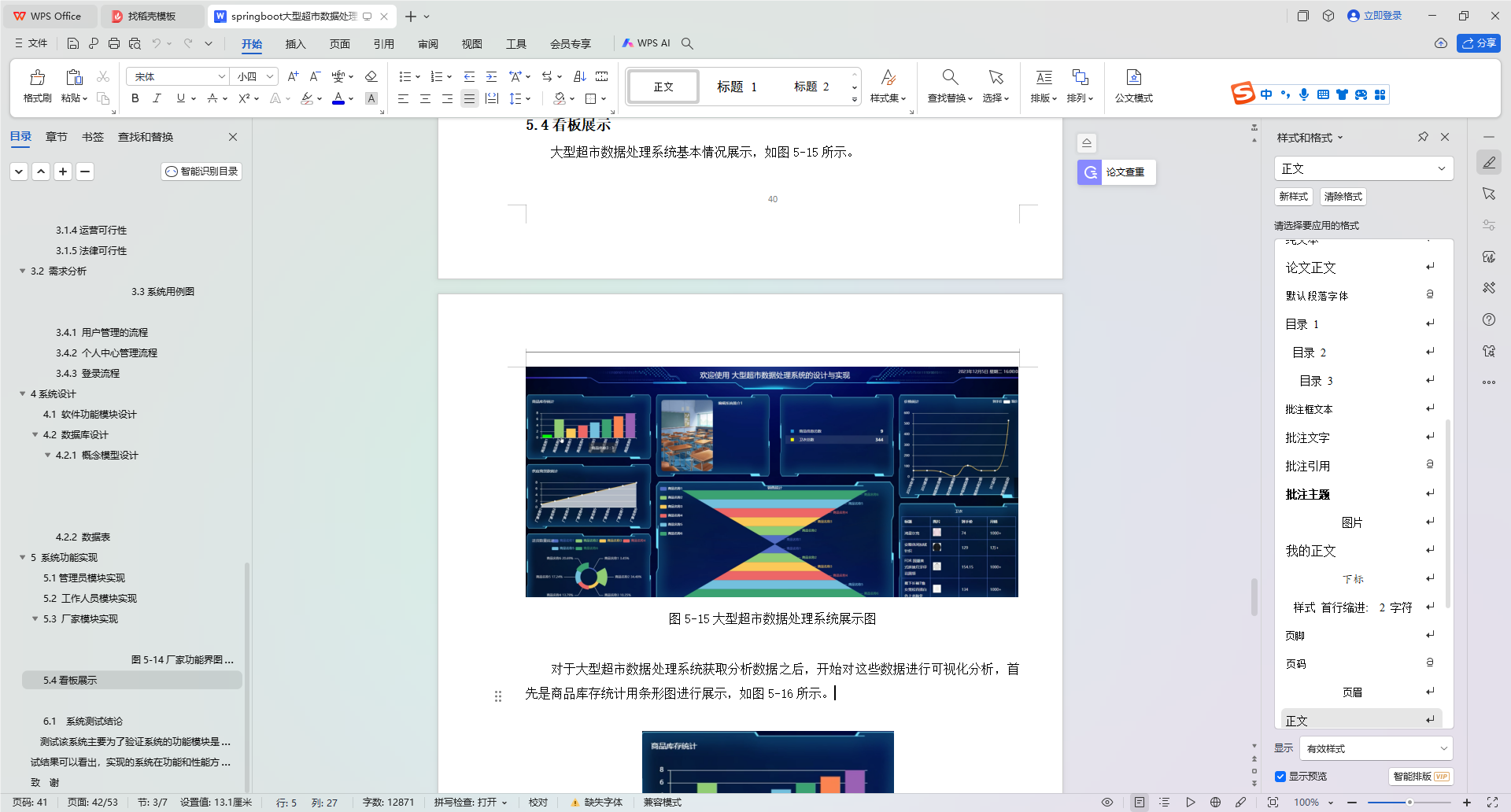1511x812 pixels.
Task: Click the eraser clear formatting icon
Action: coord(371,76)
